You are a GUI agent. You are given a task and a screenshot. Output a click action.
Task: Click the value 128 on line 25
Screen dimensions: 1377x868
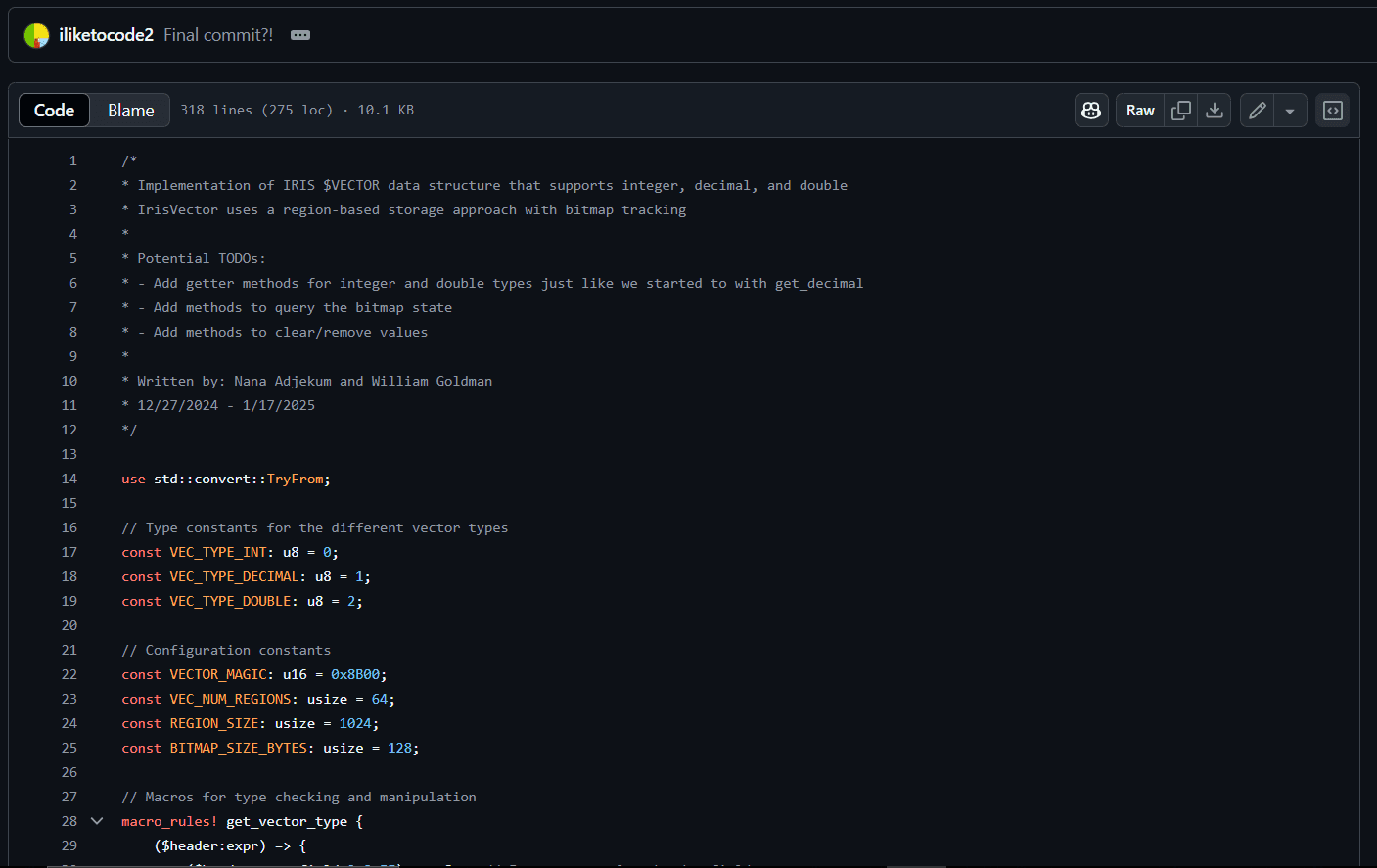(399, 748)
